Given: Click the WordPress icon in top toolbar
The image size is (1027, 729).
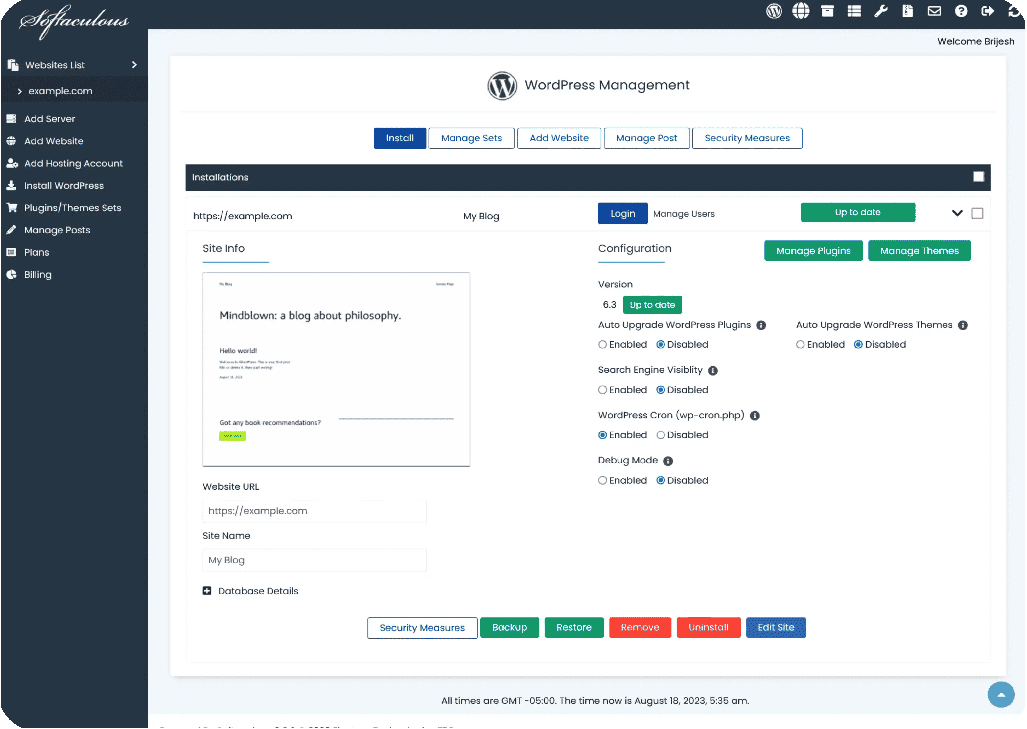Looking at the screenshot, I should (x=774, y=11).
